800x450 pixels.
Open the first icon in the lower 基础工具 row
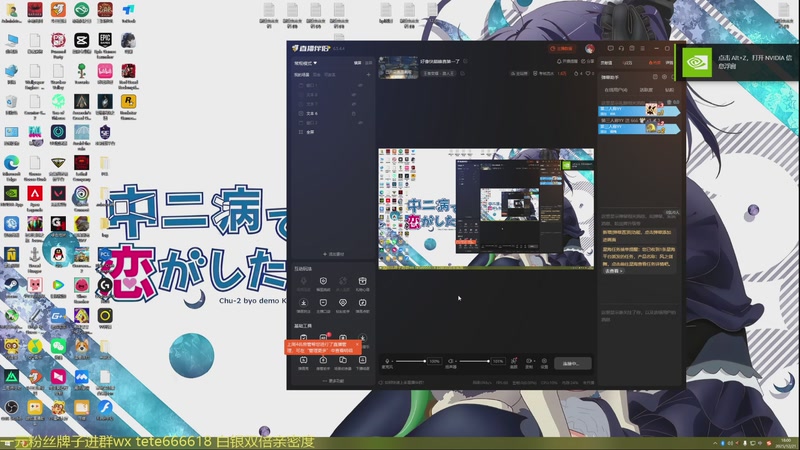pos(303,360)
